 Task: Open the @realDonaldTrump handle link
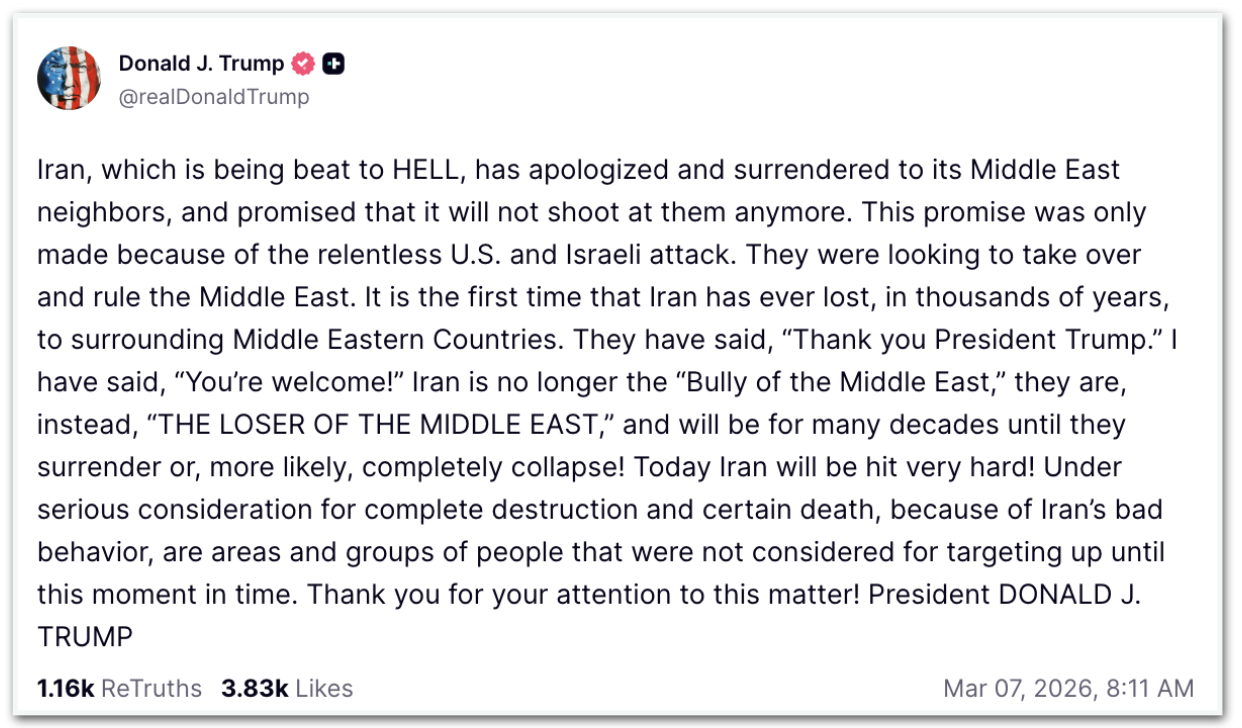pos(214,97)
